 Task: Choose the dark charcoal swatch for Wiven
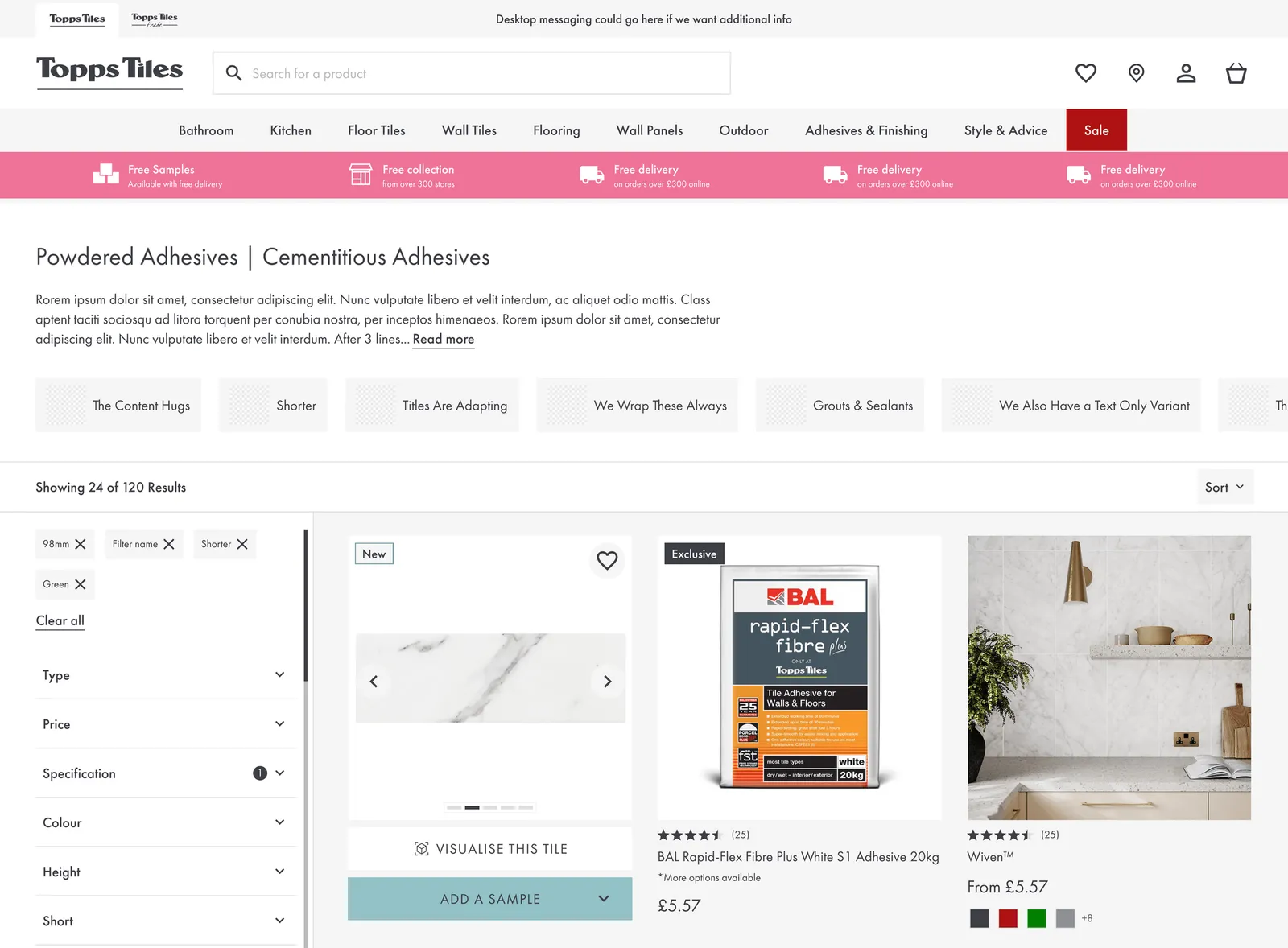[980, 918]
